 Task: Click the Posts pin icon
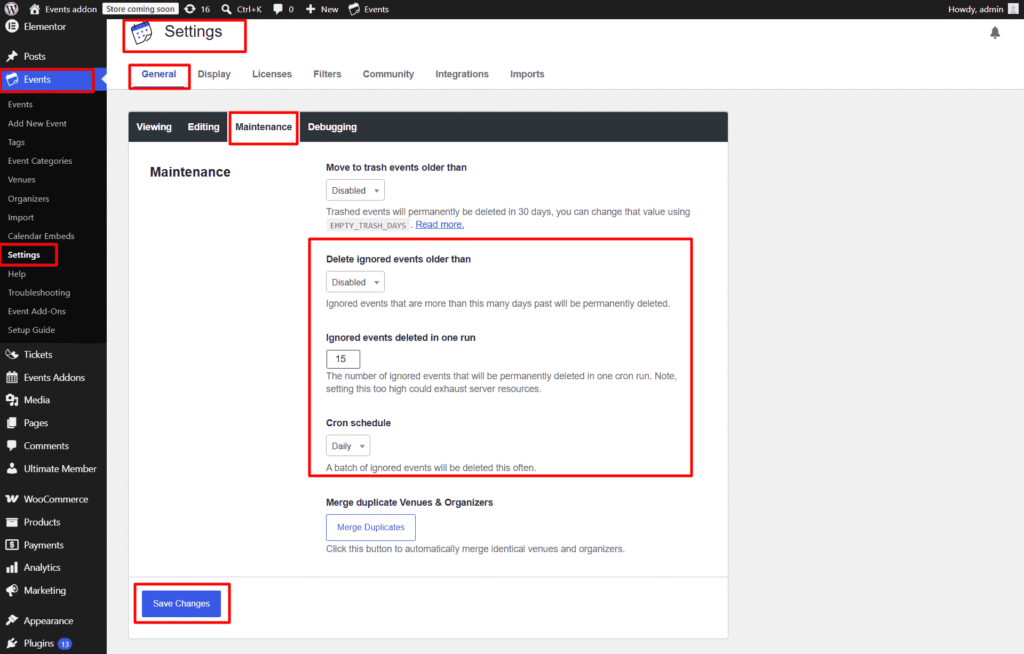(12, 56)
